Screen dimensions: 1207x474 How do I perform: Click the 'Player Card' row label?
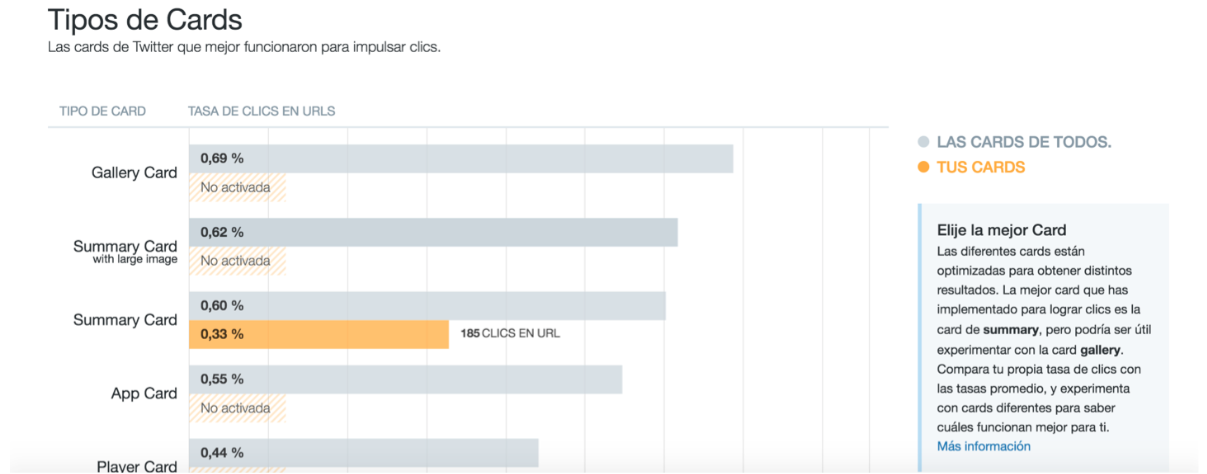coord(137,466)
